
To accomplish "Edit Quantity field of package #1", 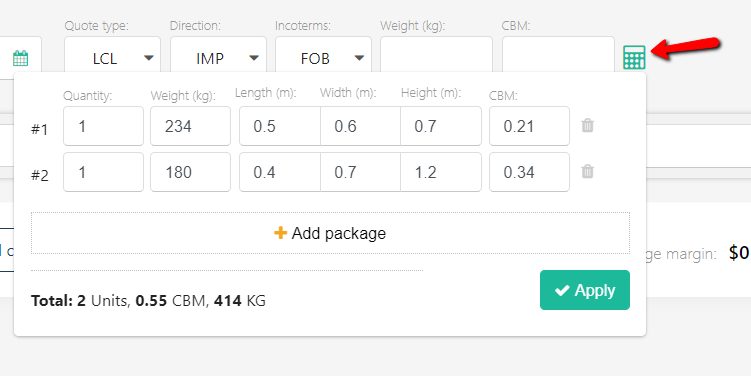I will 103,126.
